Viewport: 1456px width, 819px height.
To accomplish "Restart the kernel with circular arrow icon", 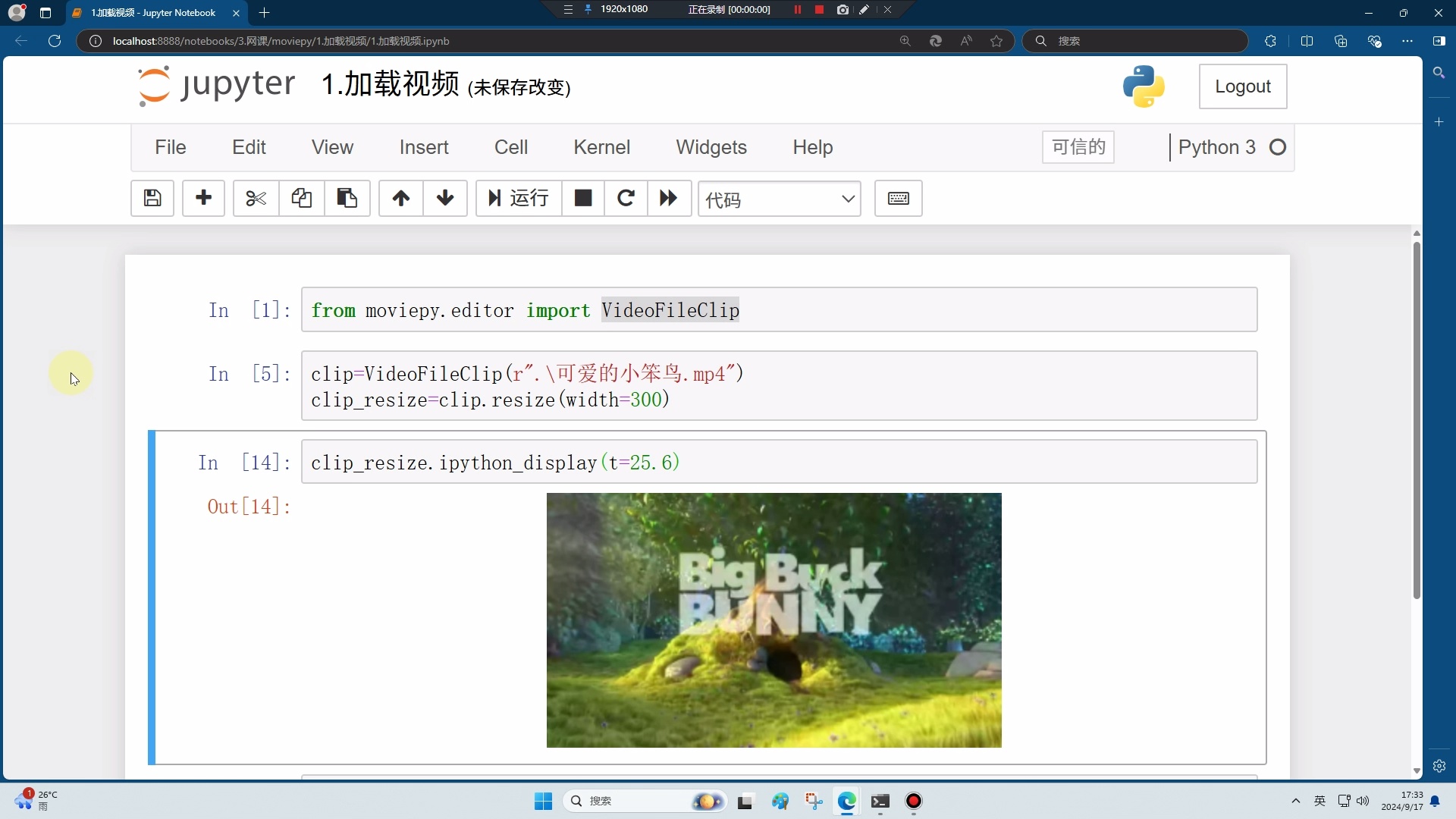I will click(x=626, y=199).
